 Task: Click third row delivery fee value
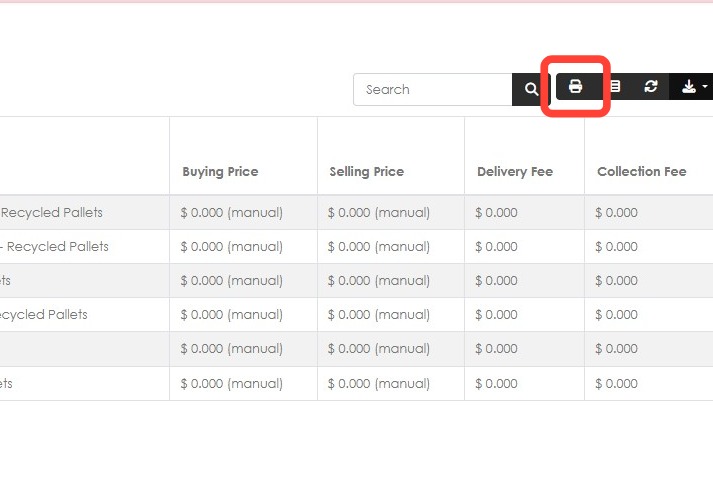[x=496, y=281]
